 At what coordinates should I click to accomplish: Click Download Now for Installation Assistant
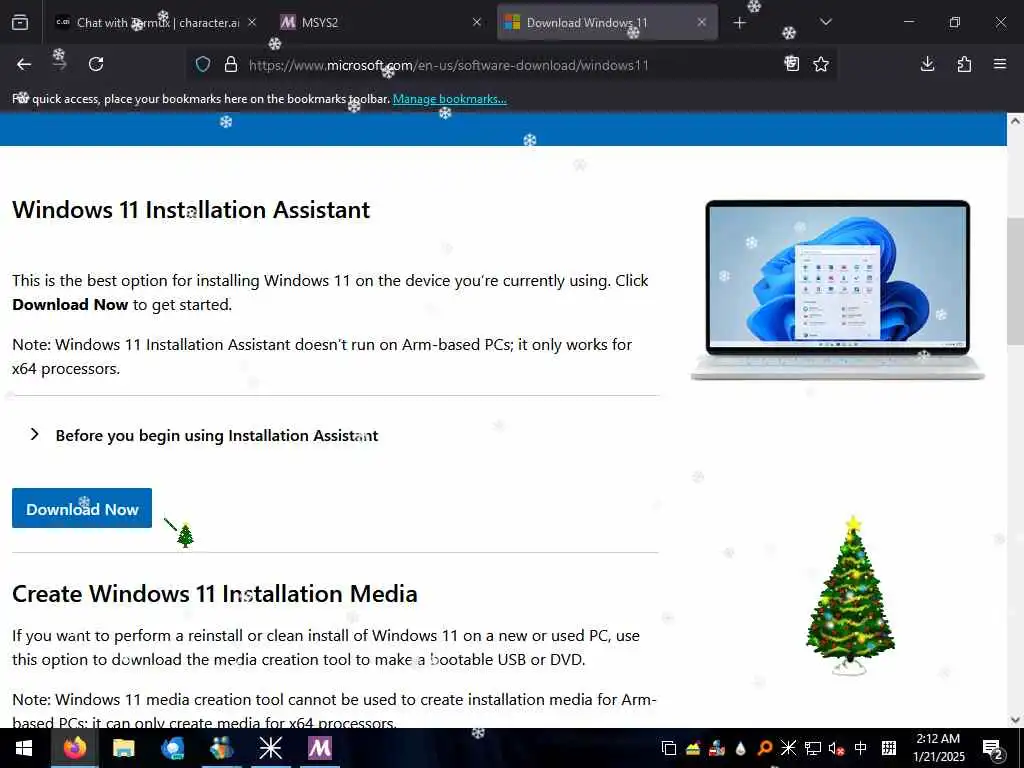point(82,508)
